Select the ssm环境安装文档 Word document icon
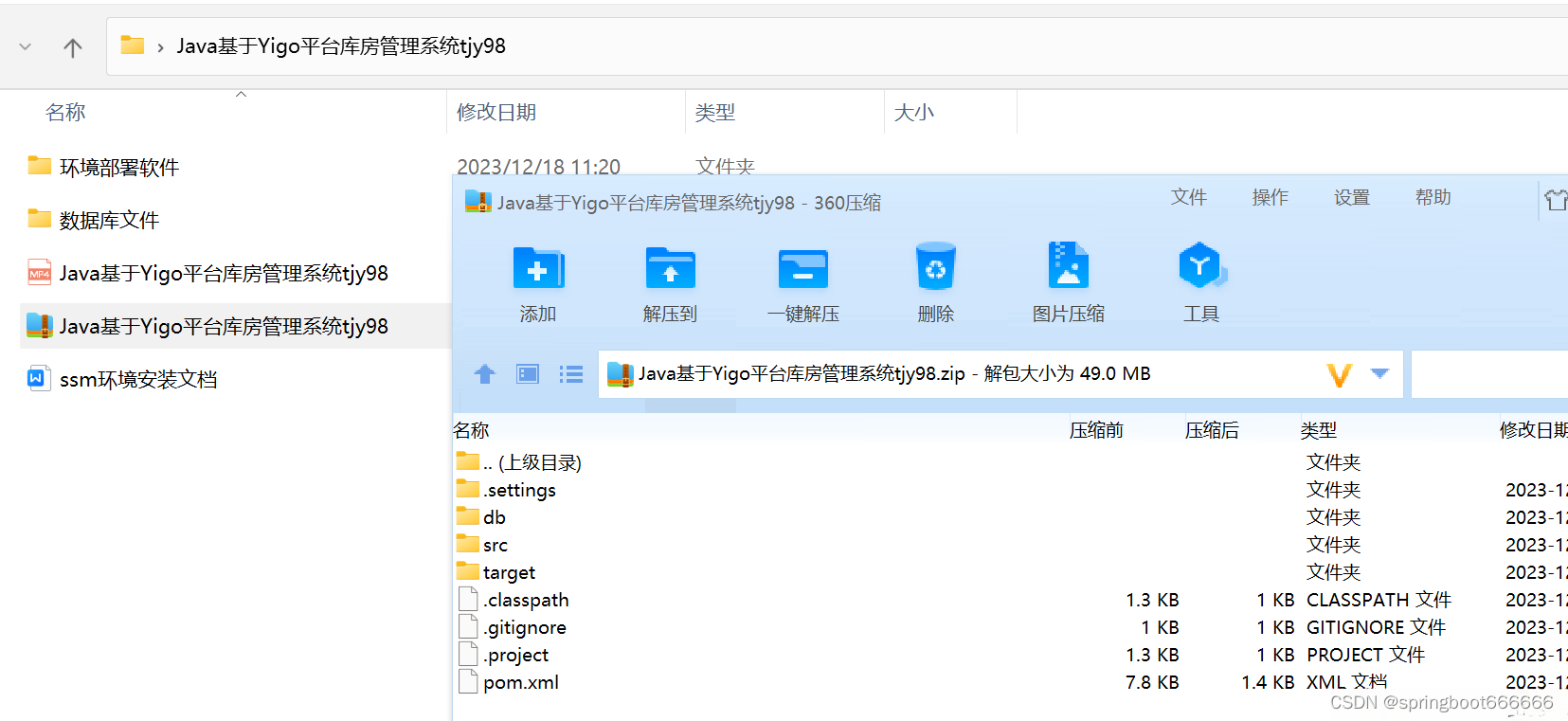 coord(40,379)
